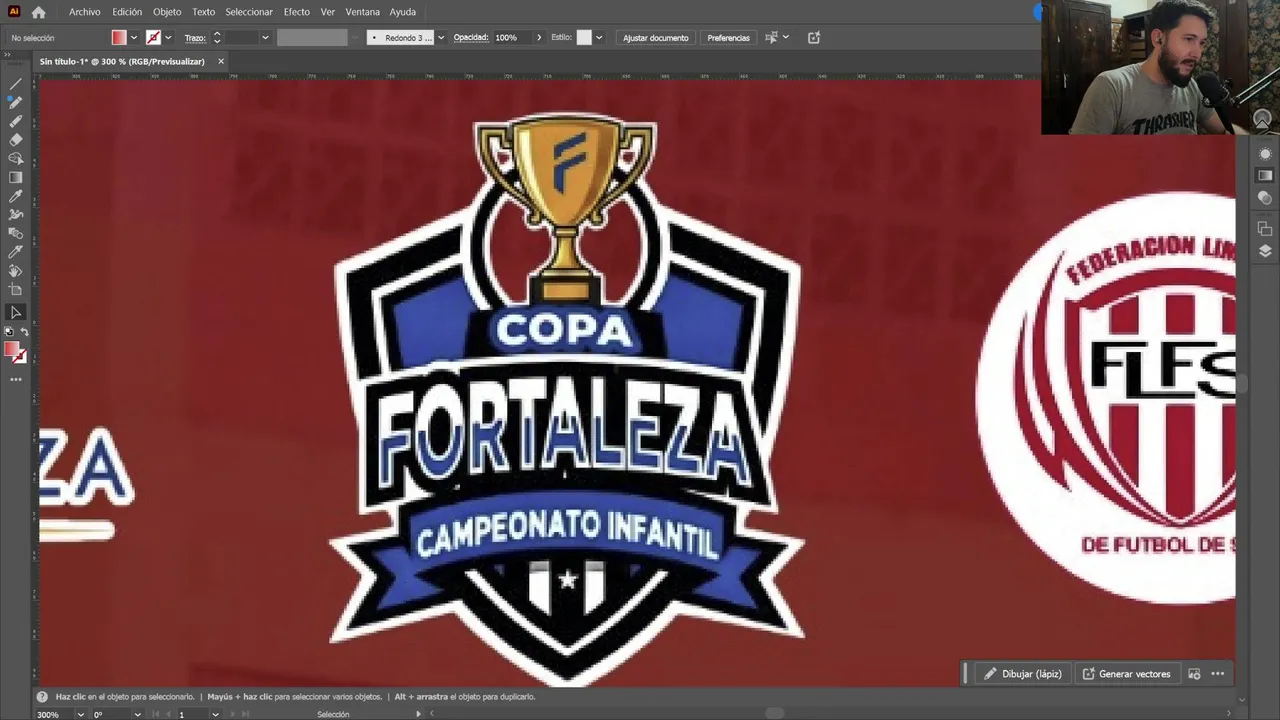This screenshot has height=720, width=1280.
Task: Open the Seleccionar menu
Action: tap(249, 12)
